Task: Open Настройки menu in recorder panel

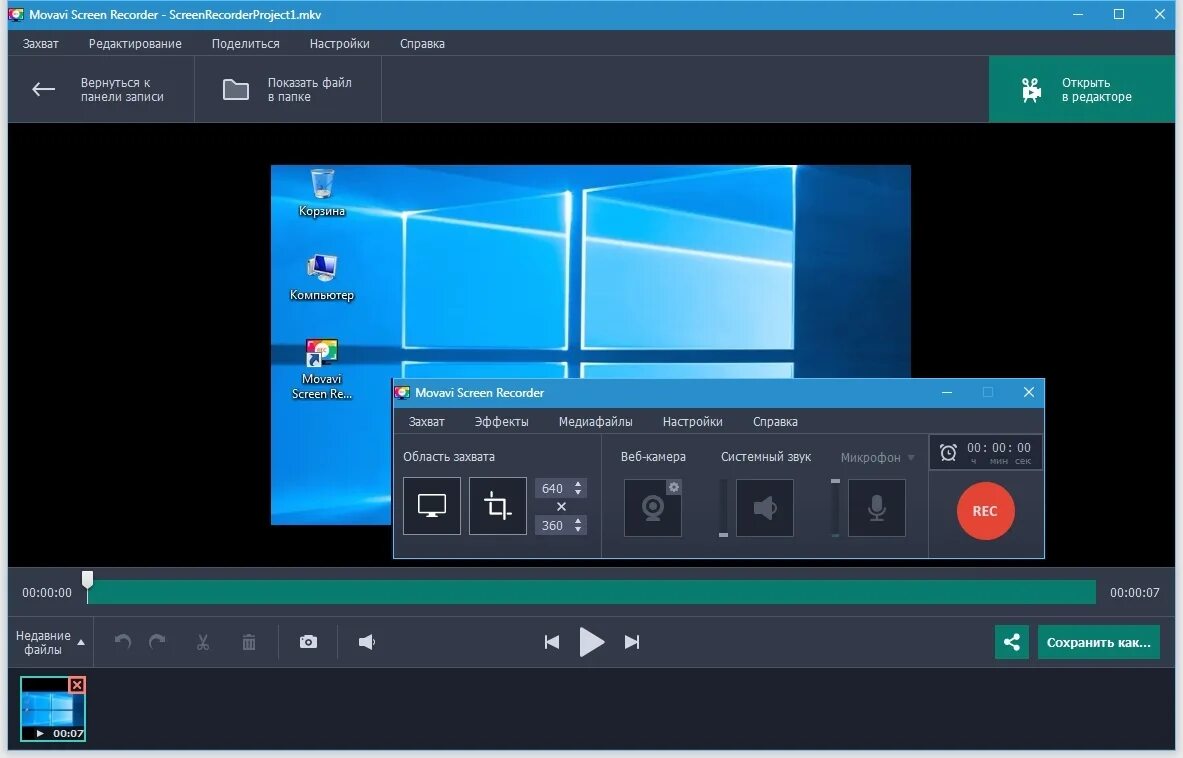Action: [693, 422]
